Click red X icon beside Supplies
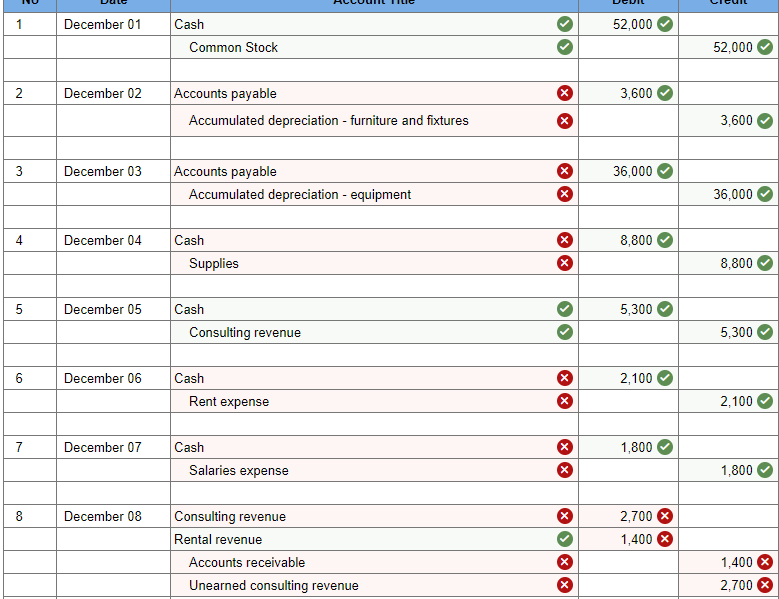This screenshot has width=779, height=599. point(564,263)
